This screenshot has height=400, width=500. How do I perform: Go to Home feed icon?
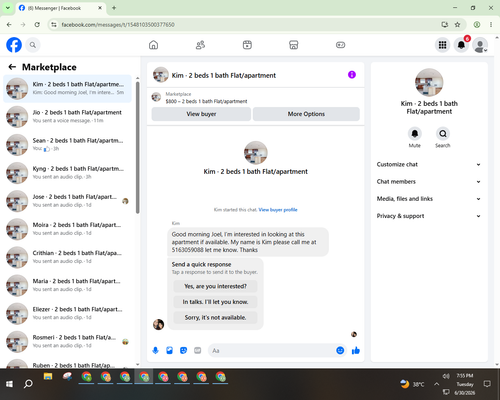click(x=153, y=45)
